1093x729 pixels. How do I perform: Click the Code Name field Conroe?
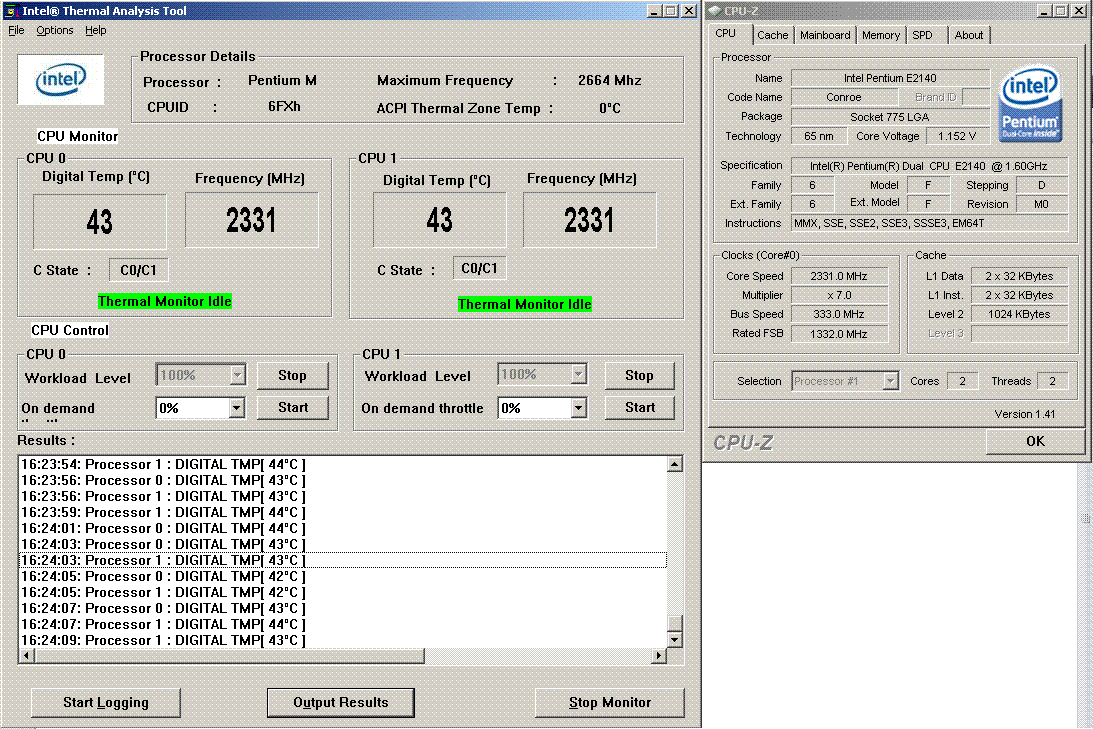843,98
